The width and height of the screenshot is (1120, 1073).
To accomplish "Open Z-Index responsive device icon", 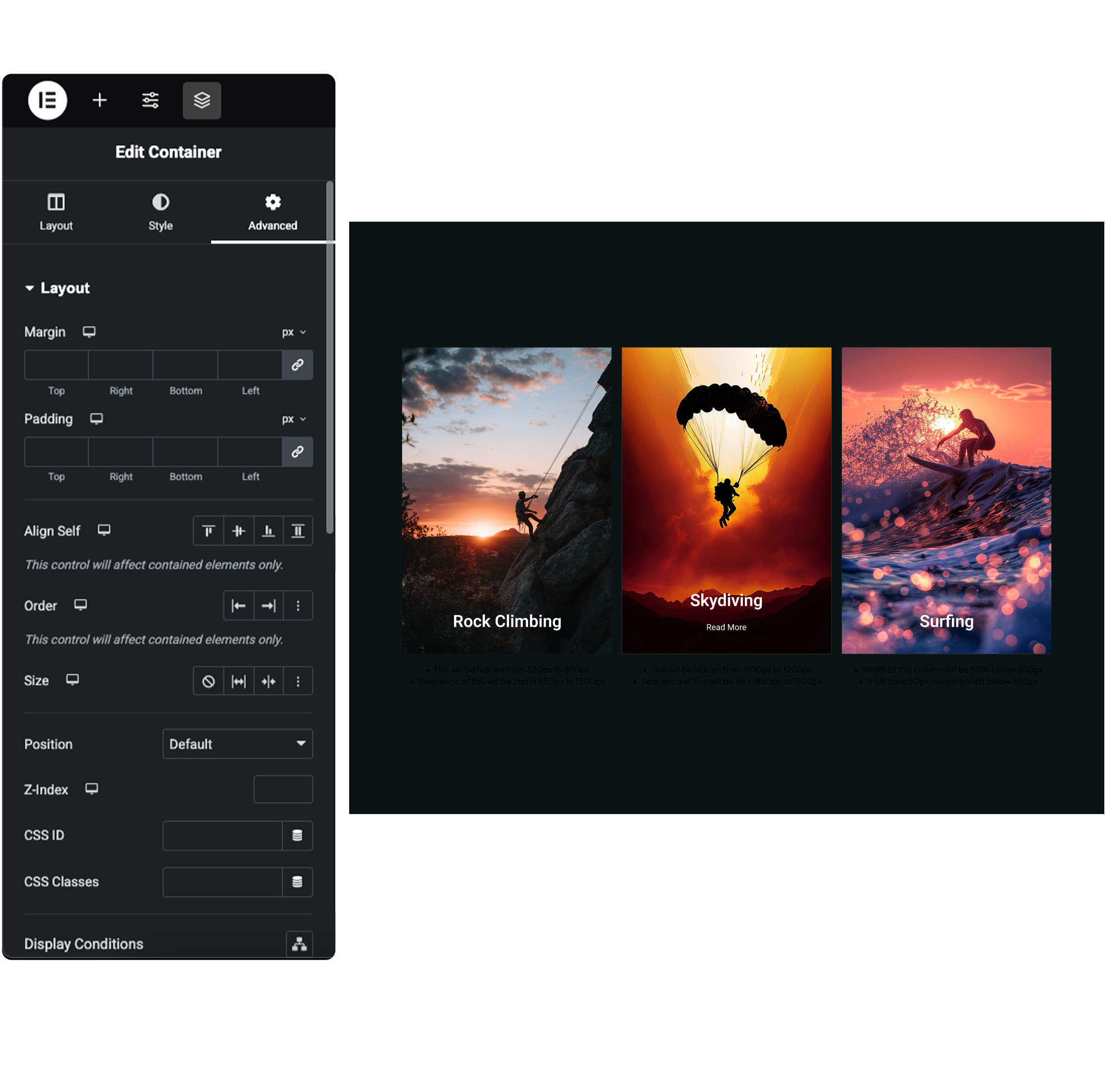I will coord(92,789).
